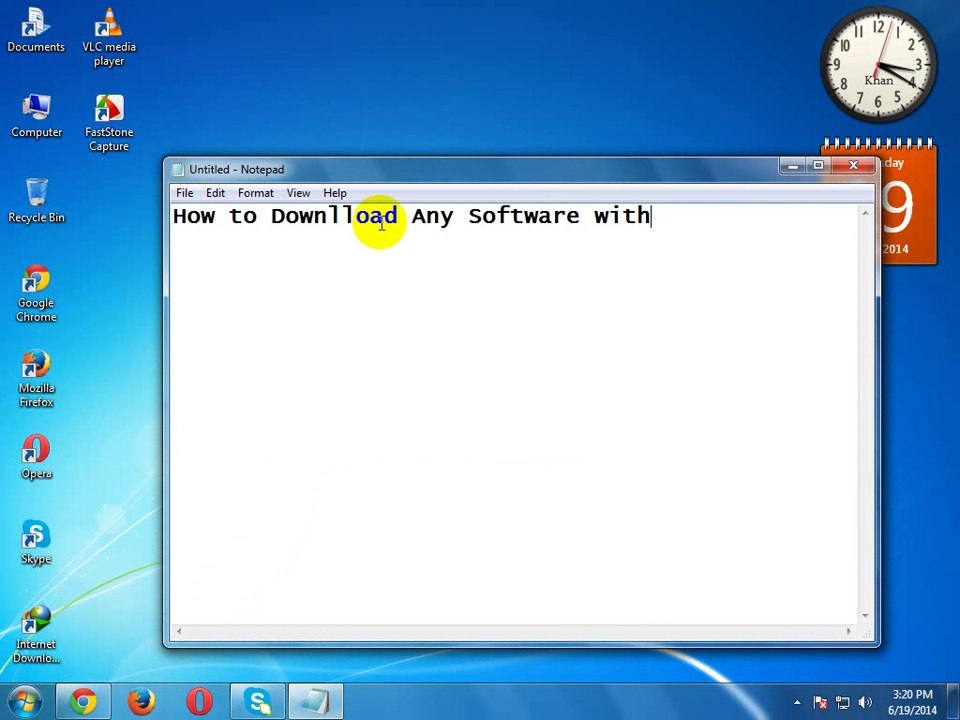Click the vertical scrollbar down arrow in Notepad

tap(865, 616)
